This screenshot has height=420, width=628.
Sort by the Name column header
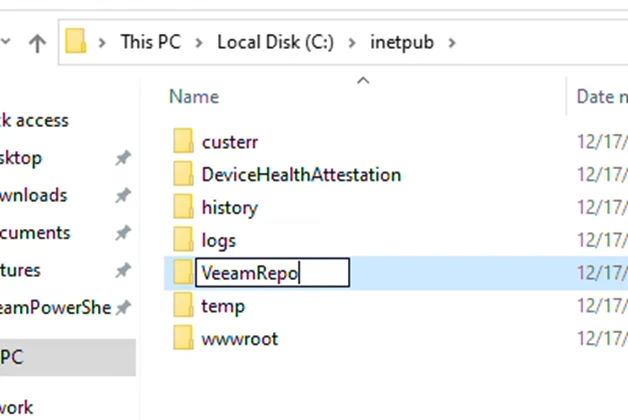point(194,96)
